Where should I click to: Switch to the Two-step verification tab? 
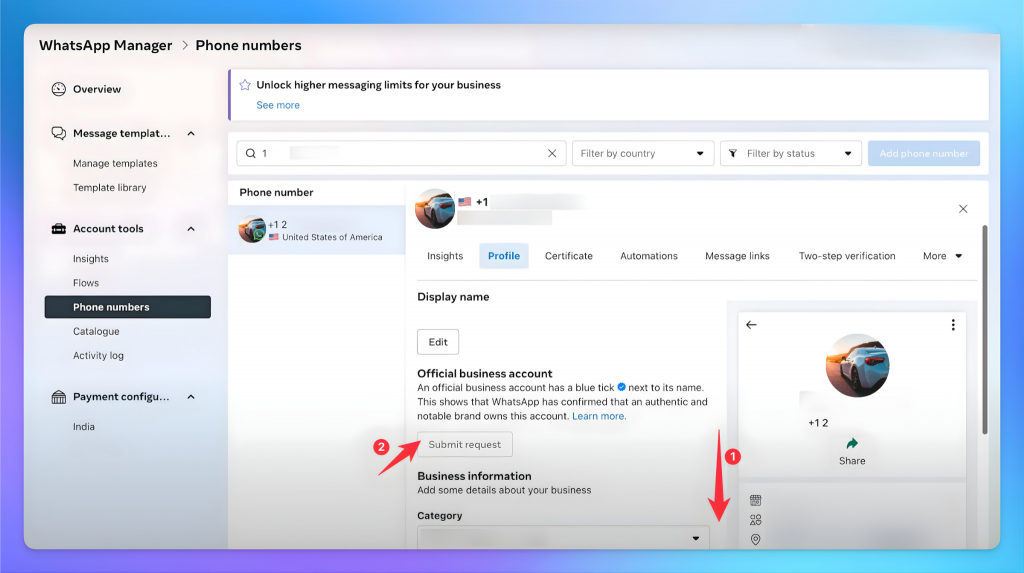click(x=846, y=256)
